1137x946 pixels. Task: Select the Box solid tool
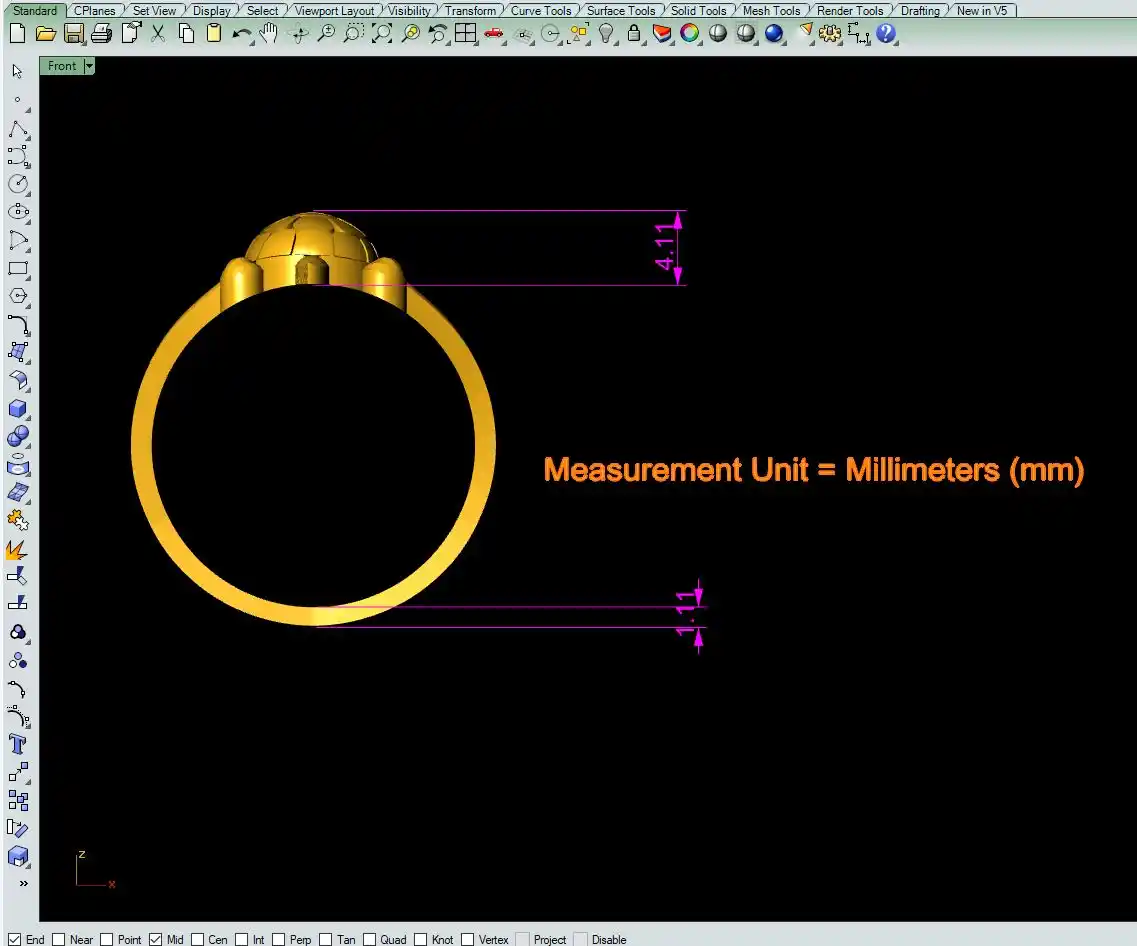point(18,408)
